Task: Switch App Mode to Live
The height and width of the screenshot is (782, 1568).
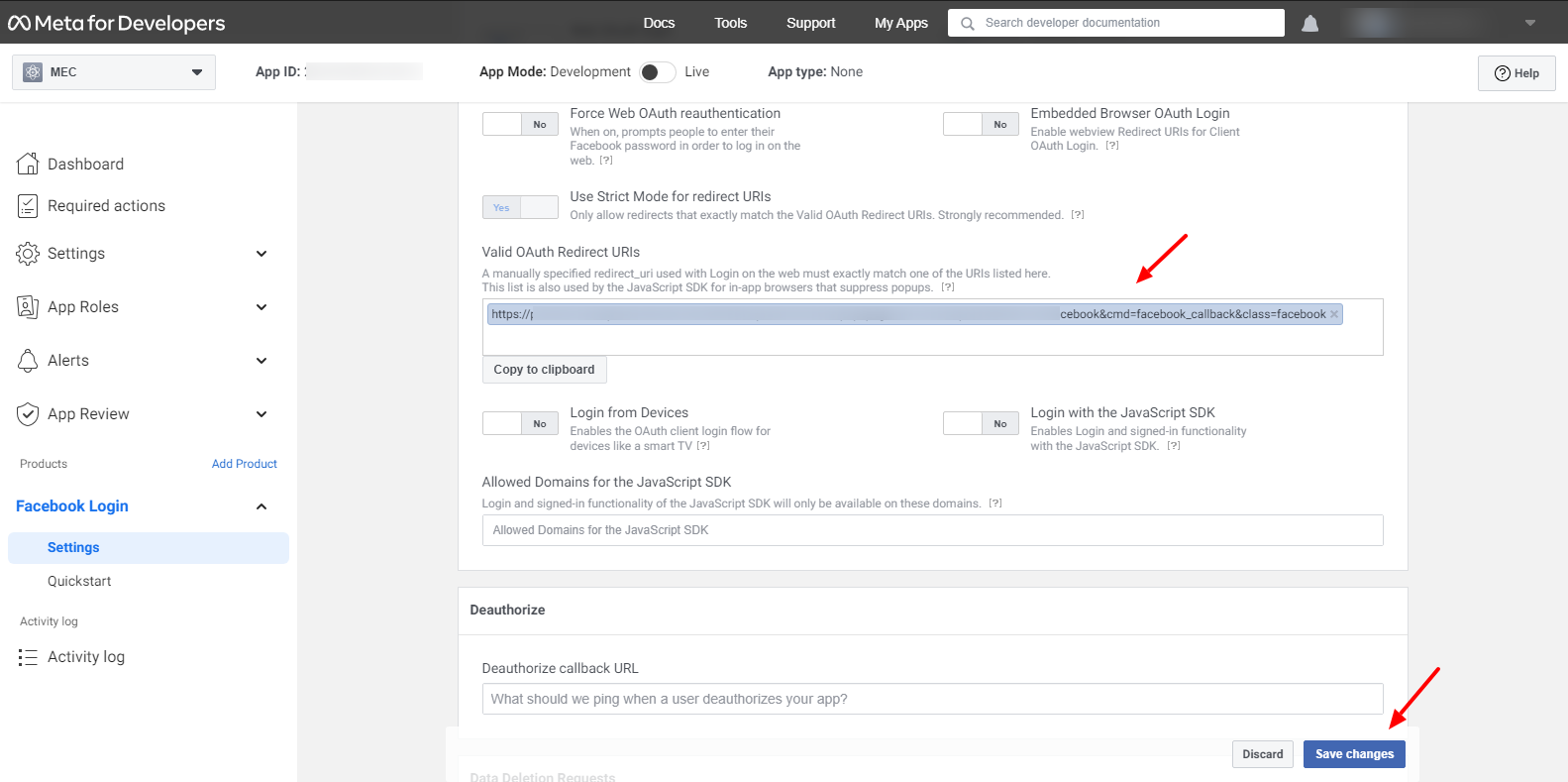Action: (x=658, y=72)
